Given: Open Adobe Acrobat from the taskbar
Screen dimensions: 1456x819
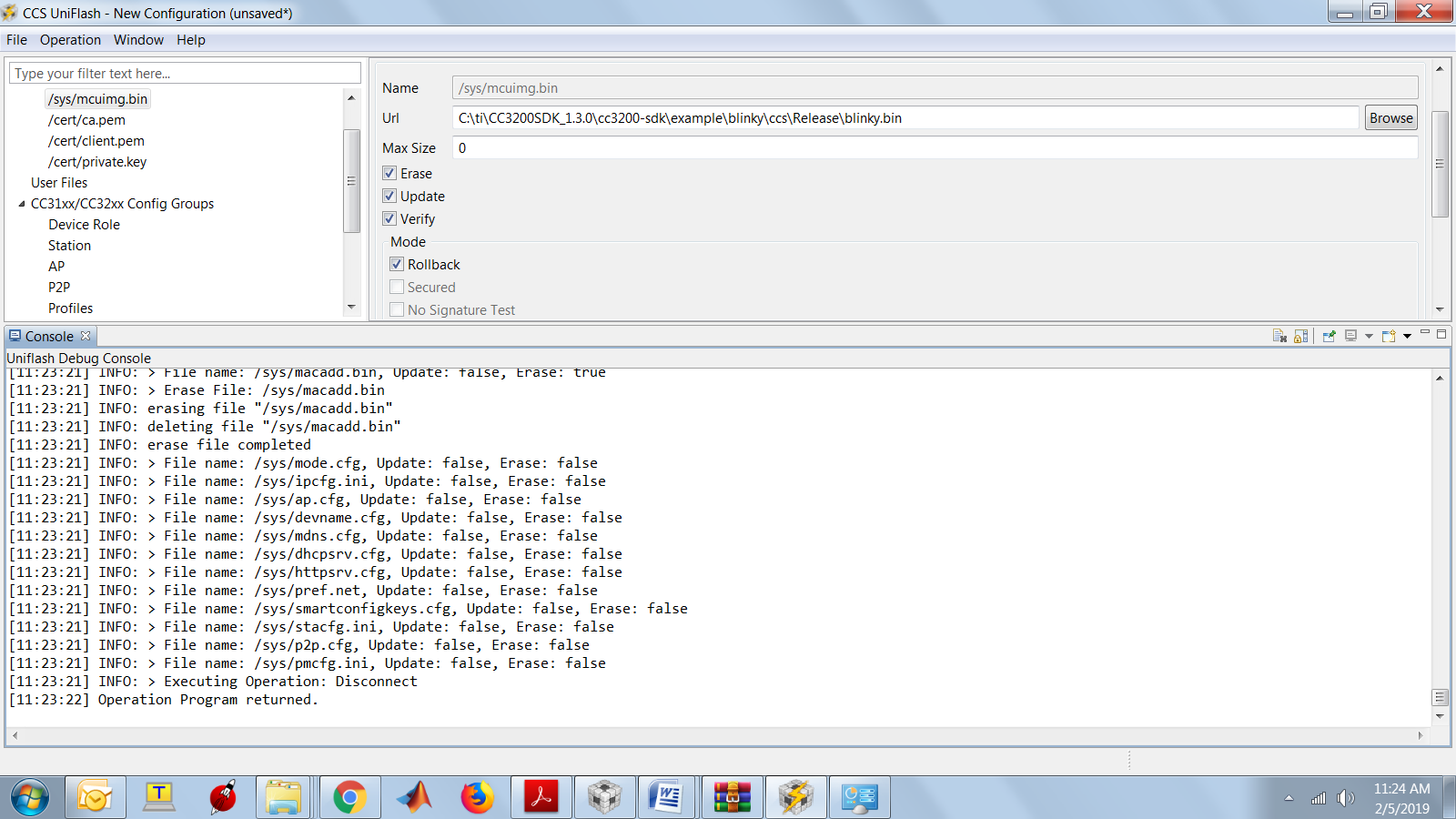Looking at the screenshot, I should point(541,798).
